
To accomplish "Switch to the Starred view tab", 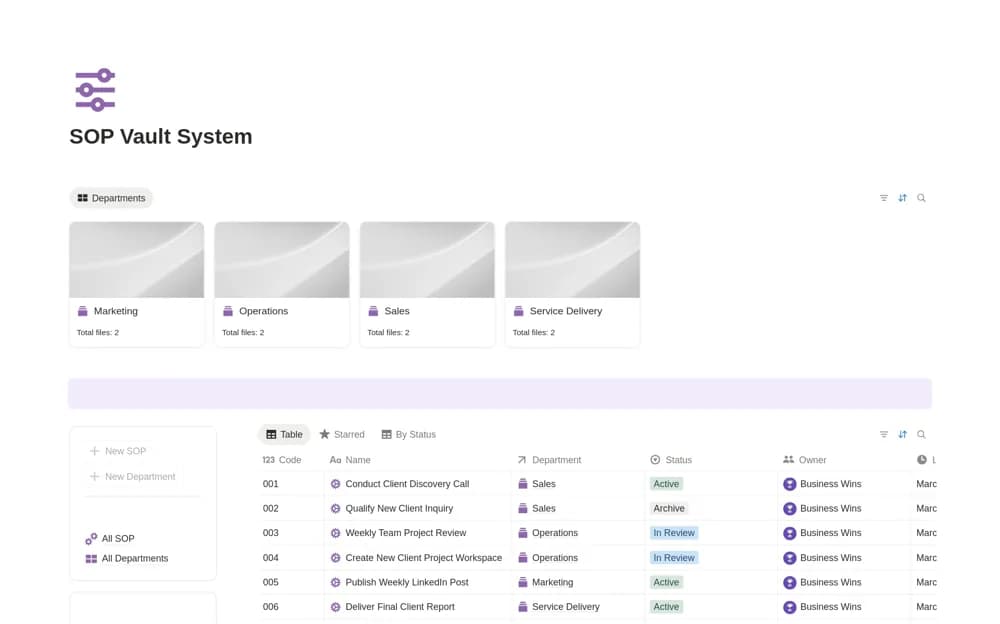I will (342, 435).
